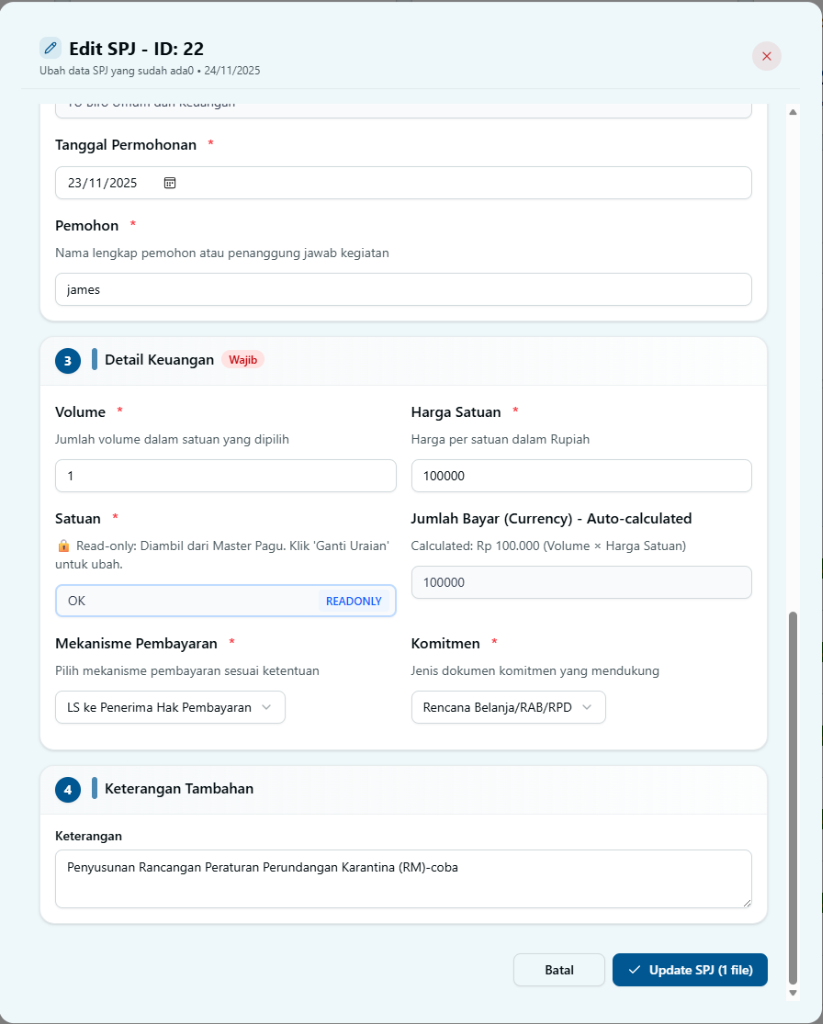Submit with Update SPJ (1 file) button

point(689,970)
